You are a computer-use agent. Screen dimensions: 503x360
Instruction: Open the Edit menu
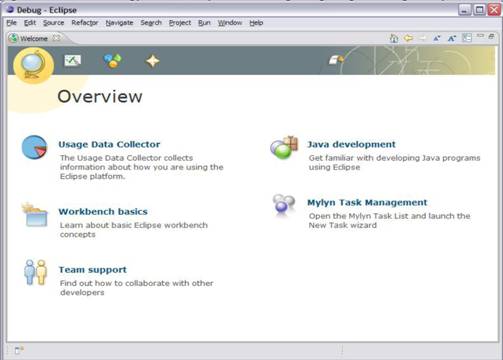30,23
